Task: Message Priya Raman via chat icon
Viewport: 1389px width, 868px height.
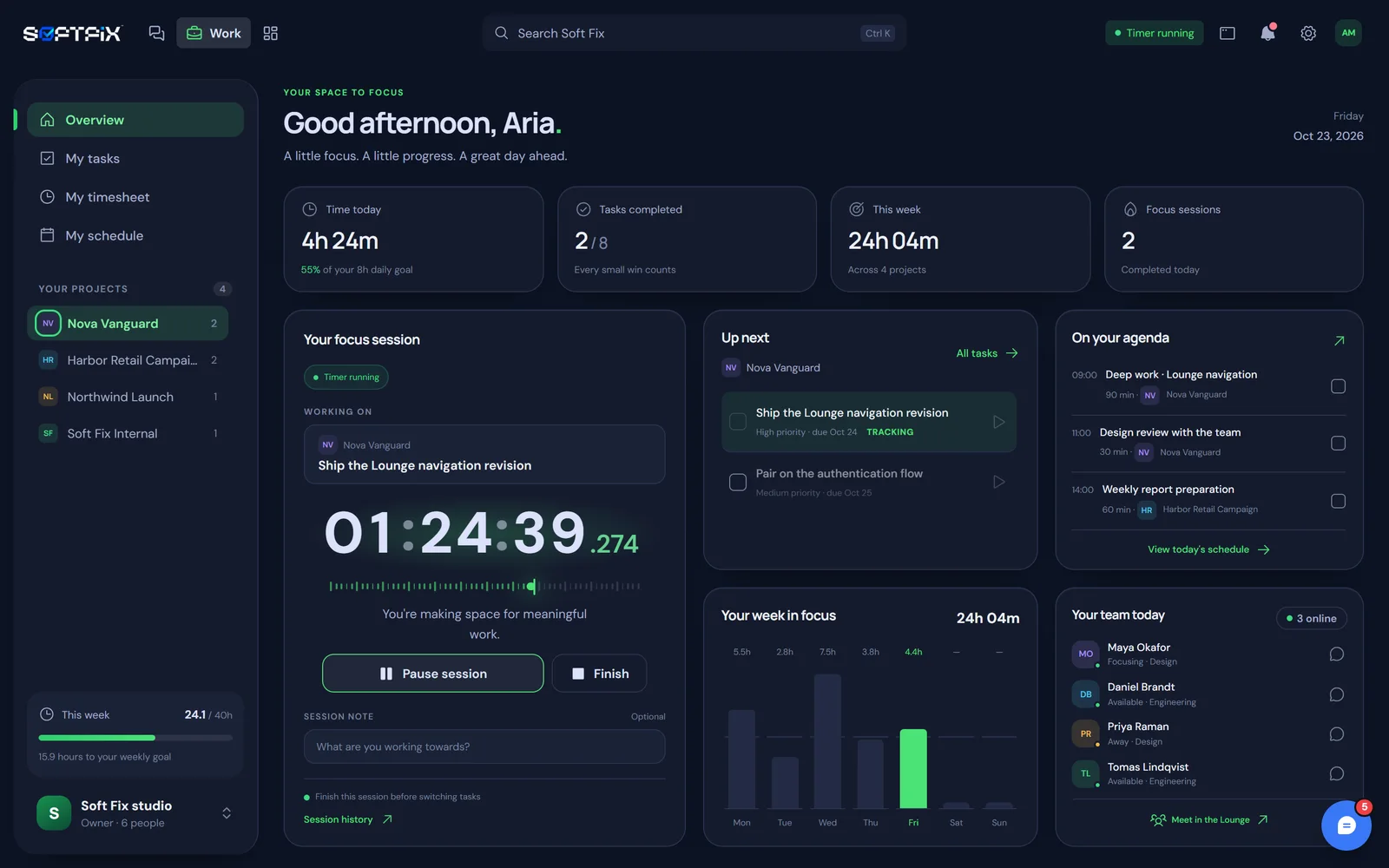Action: (x=1337, y=734)
